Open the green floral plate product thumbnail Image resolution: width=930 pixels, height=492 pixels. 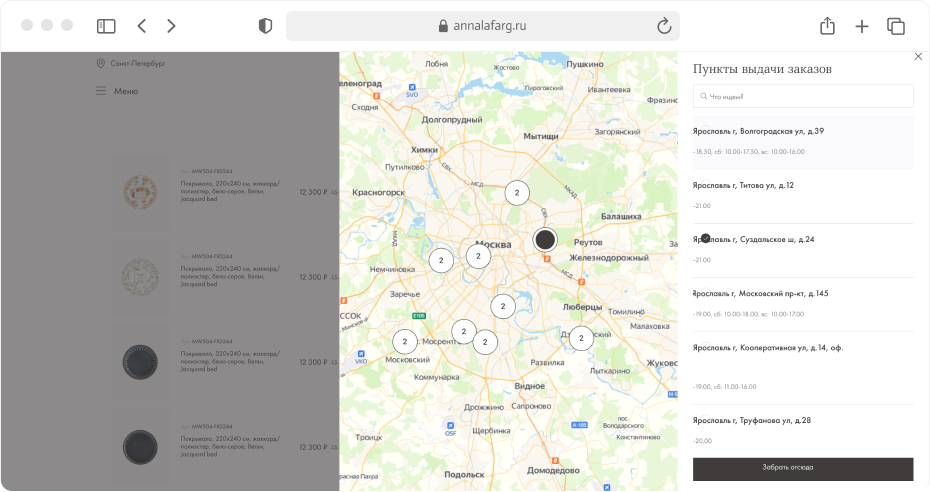[x=140, y=277]
